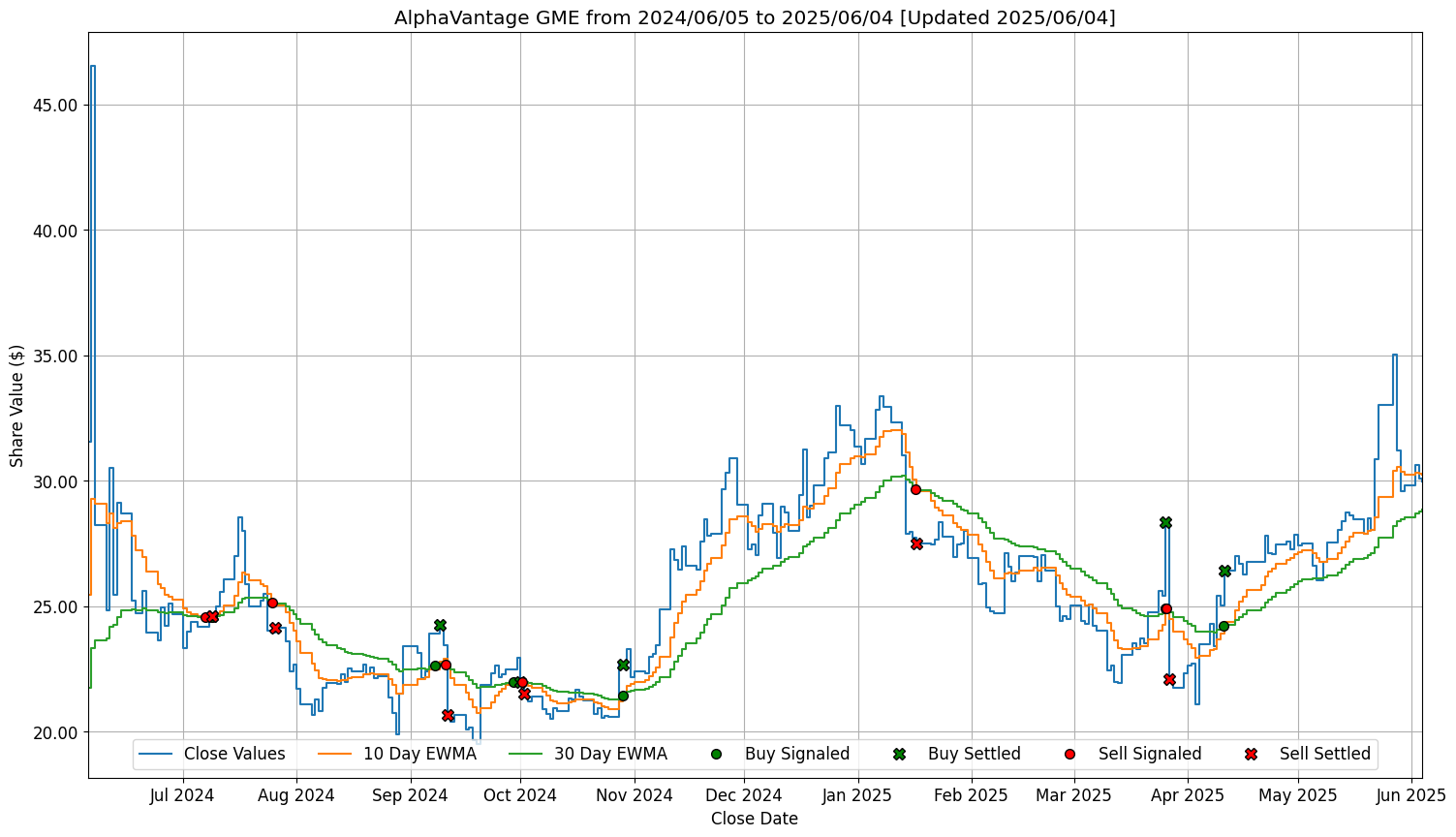This screenshot has height=837, width=1456.
Task: Click the Close Date axis label
Action: pyautogui.click(x=755, y=819)
